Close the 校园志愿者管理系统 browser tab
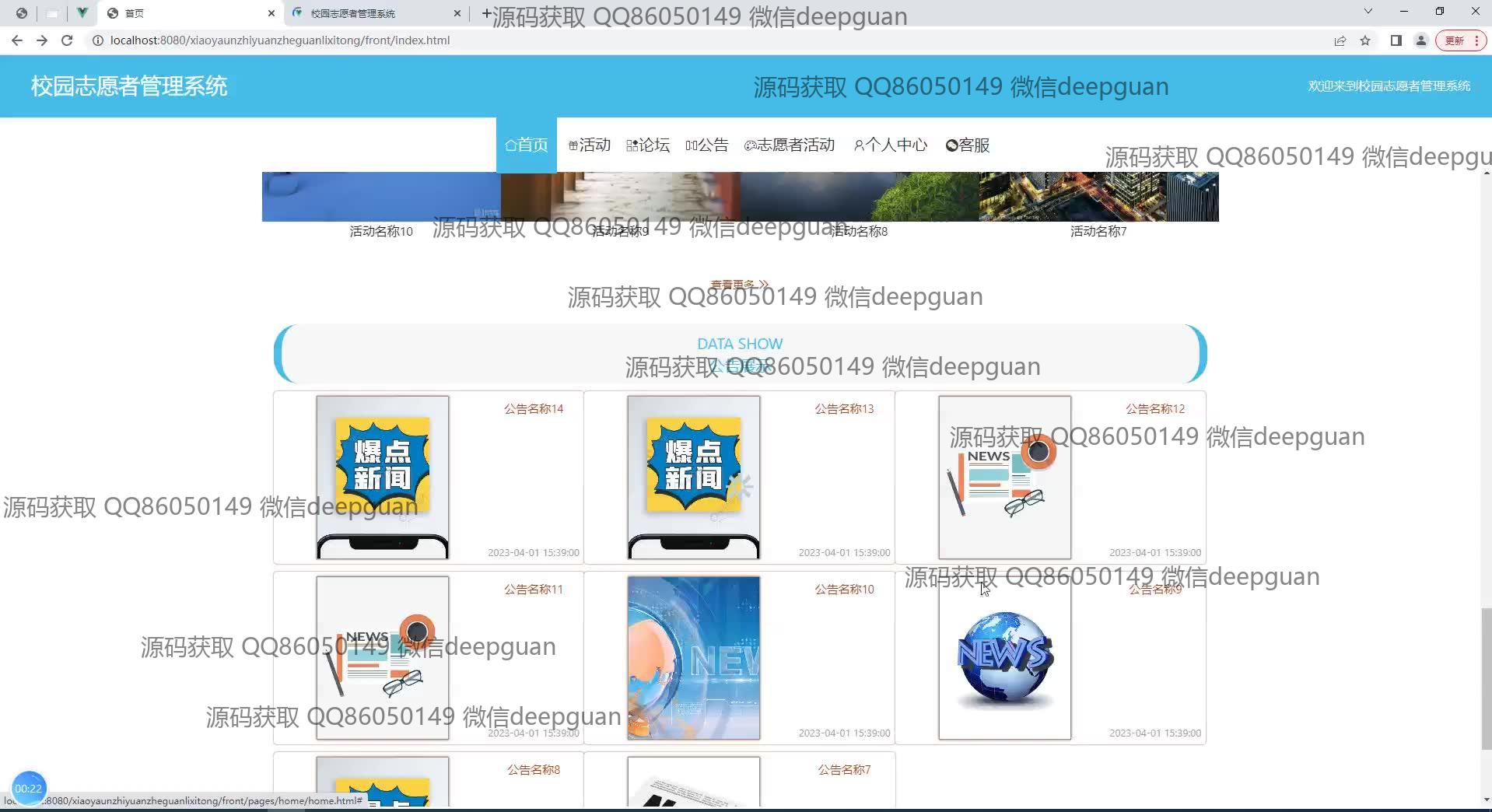 pos(457,13)
